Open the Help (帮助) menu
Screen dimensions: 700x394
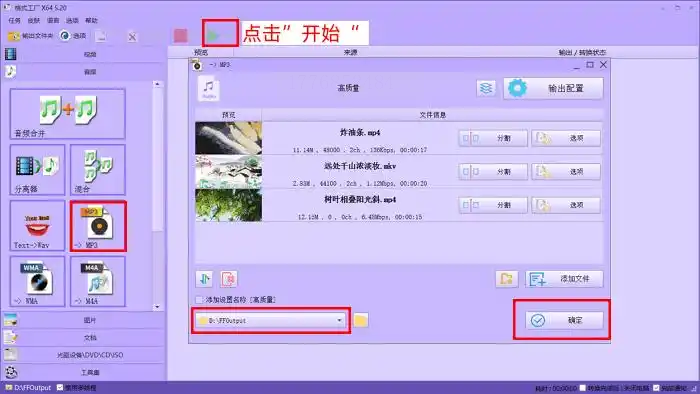[92, 21]
